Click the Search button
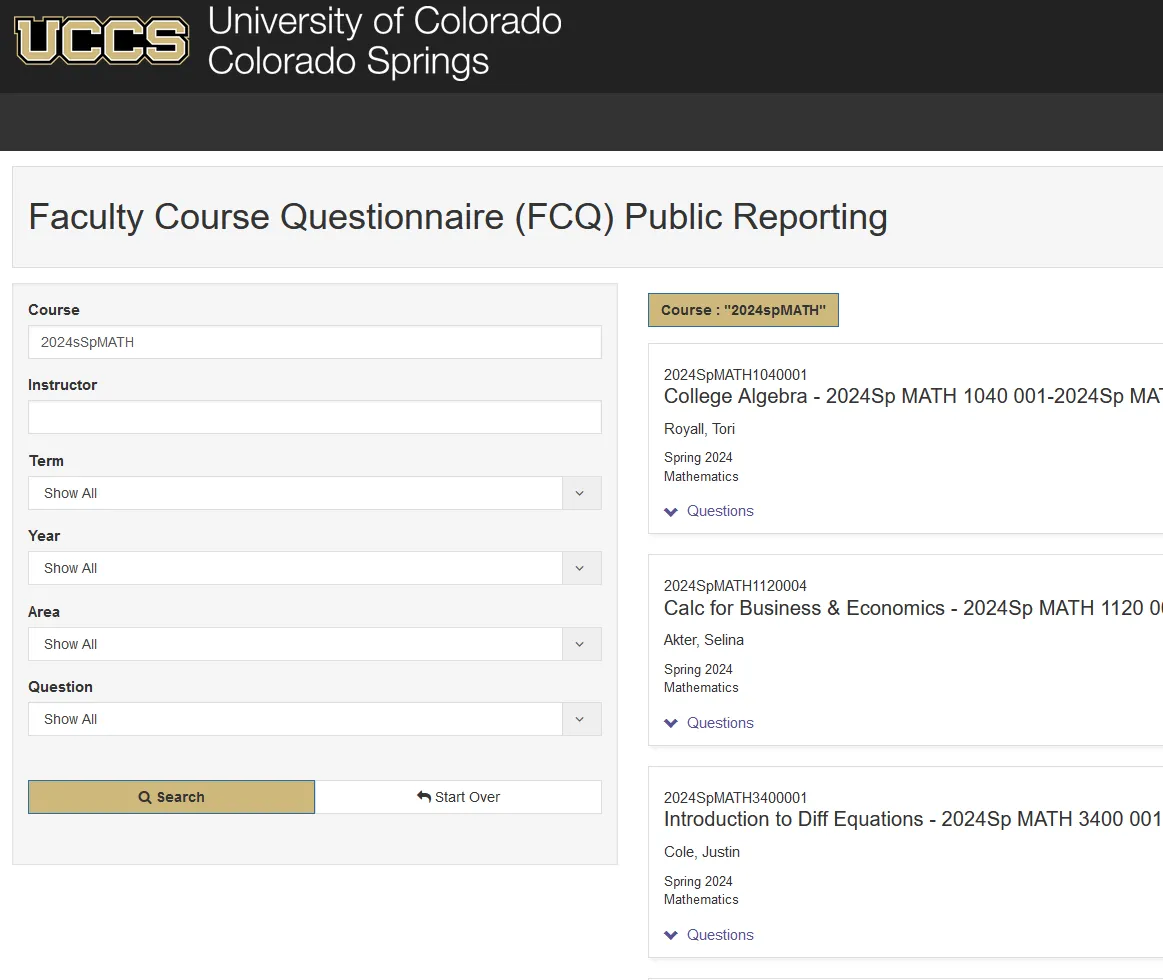 [170, 797]
